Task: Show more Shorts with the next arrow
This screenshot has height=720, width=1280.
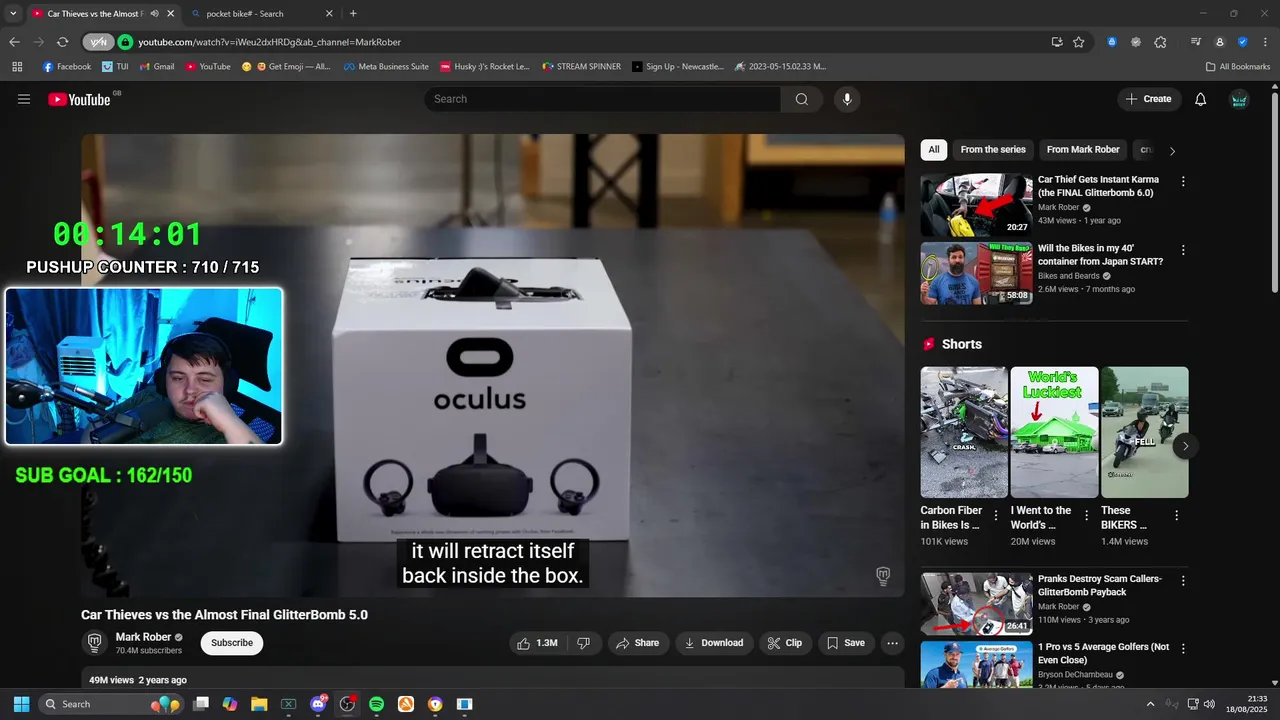Action: point(1185,446)
